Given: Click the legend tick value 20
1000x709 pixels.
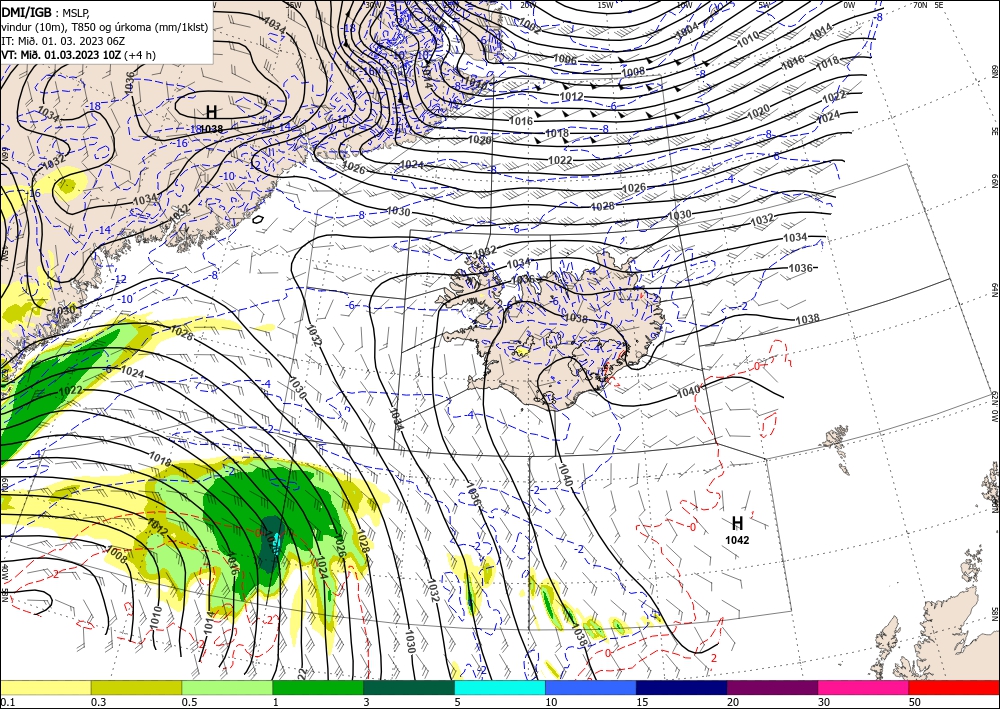Looking at the screenshot, I should [733, 702].
